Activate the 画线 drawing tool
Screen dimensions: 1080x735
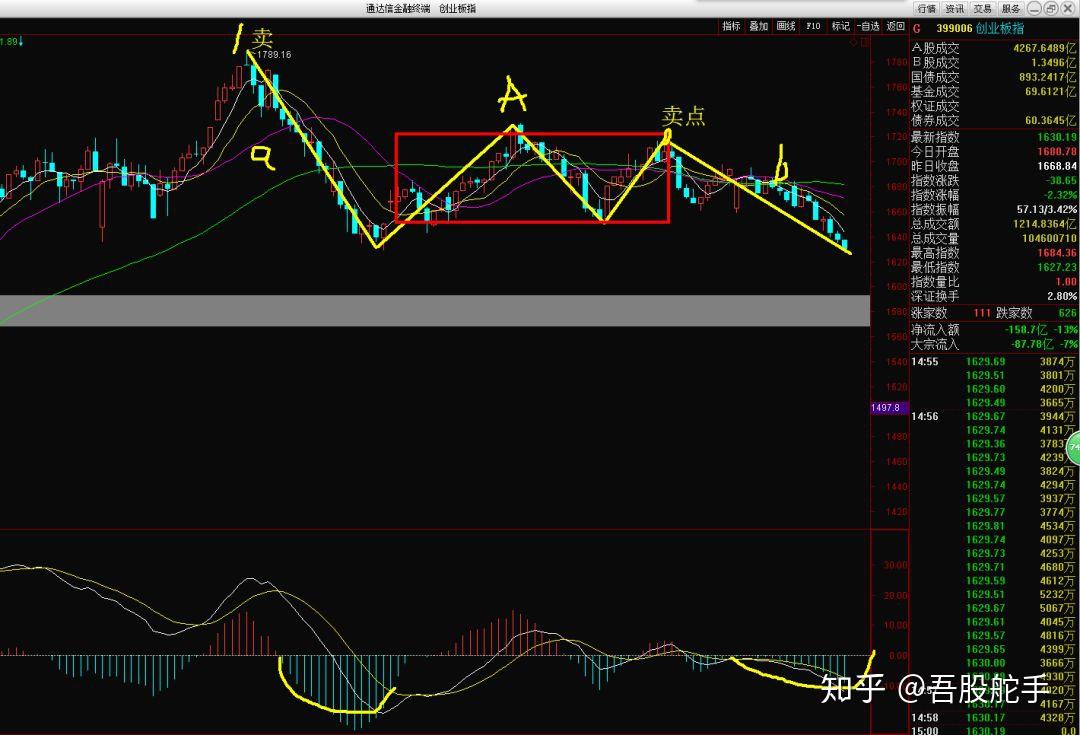coord(786,26)
